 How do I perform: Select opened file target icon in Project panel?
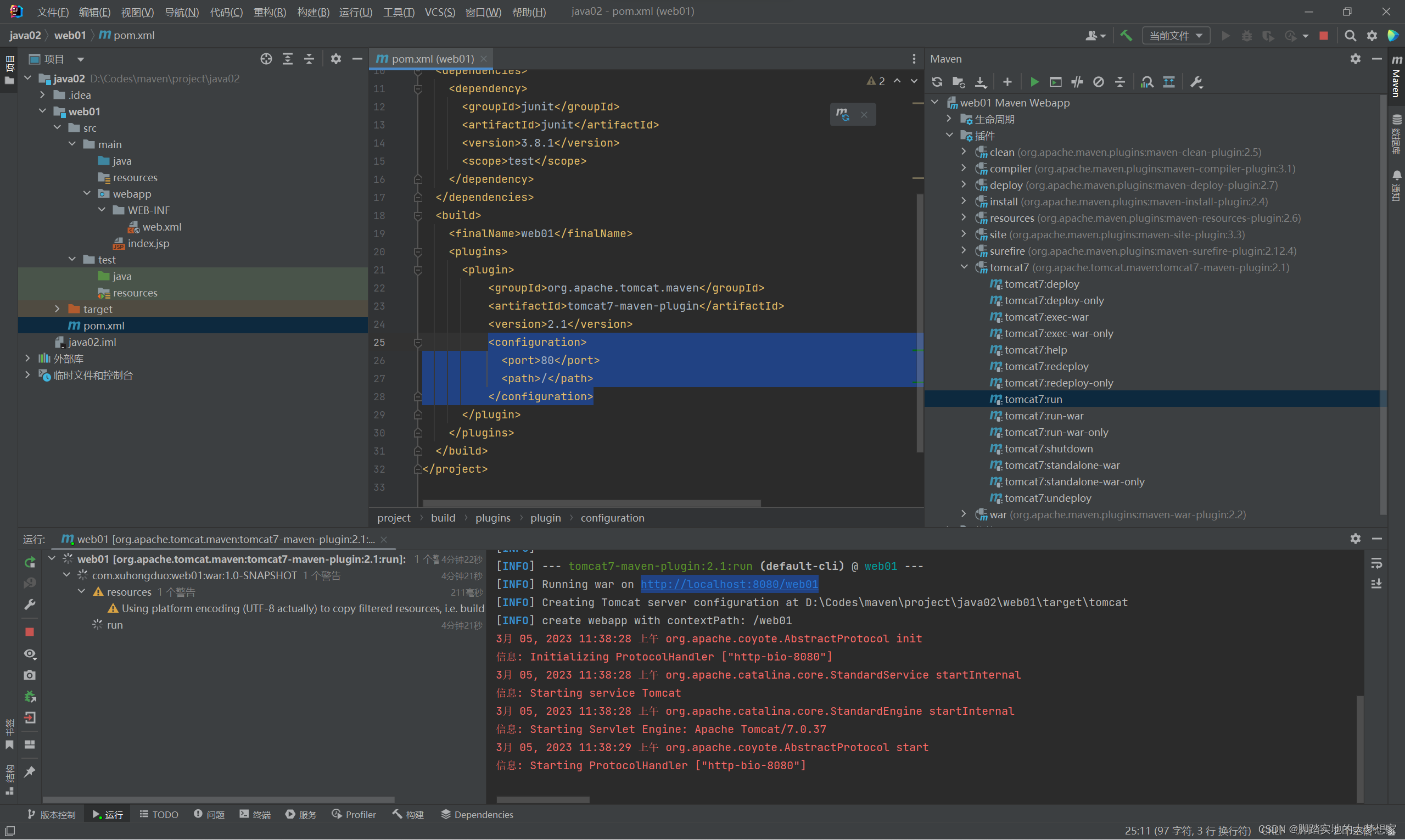pyautogui.click(x=266, y=59)
